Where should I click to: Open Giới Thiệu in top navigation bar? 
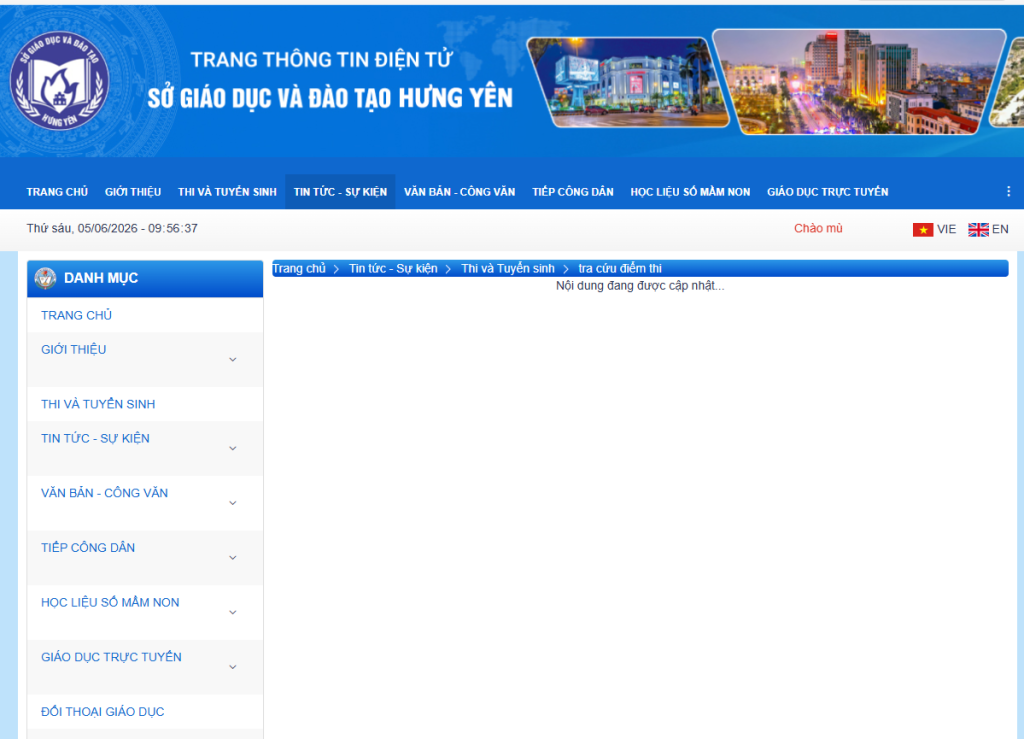[x=133, y=192]
